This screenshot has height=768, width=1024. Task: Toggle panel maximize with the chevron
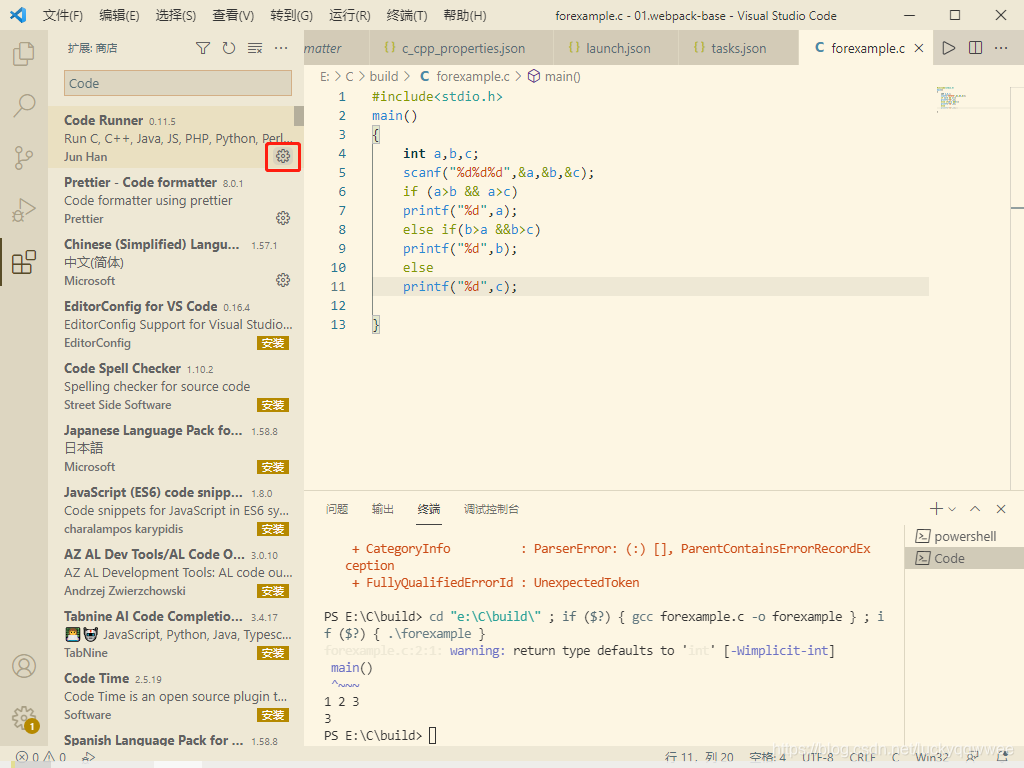(975, 508)
